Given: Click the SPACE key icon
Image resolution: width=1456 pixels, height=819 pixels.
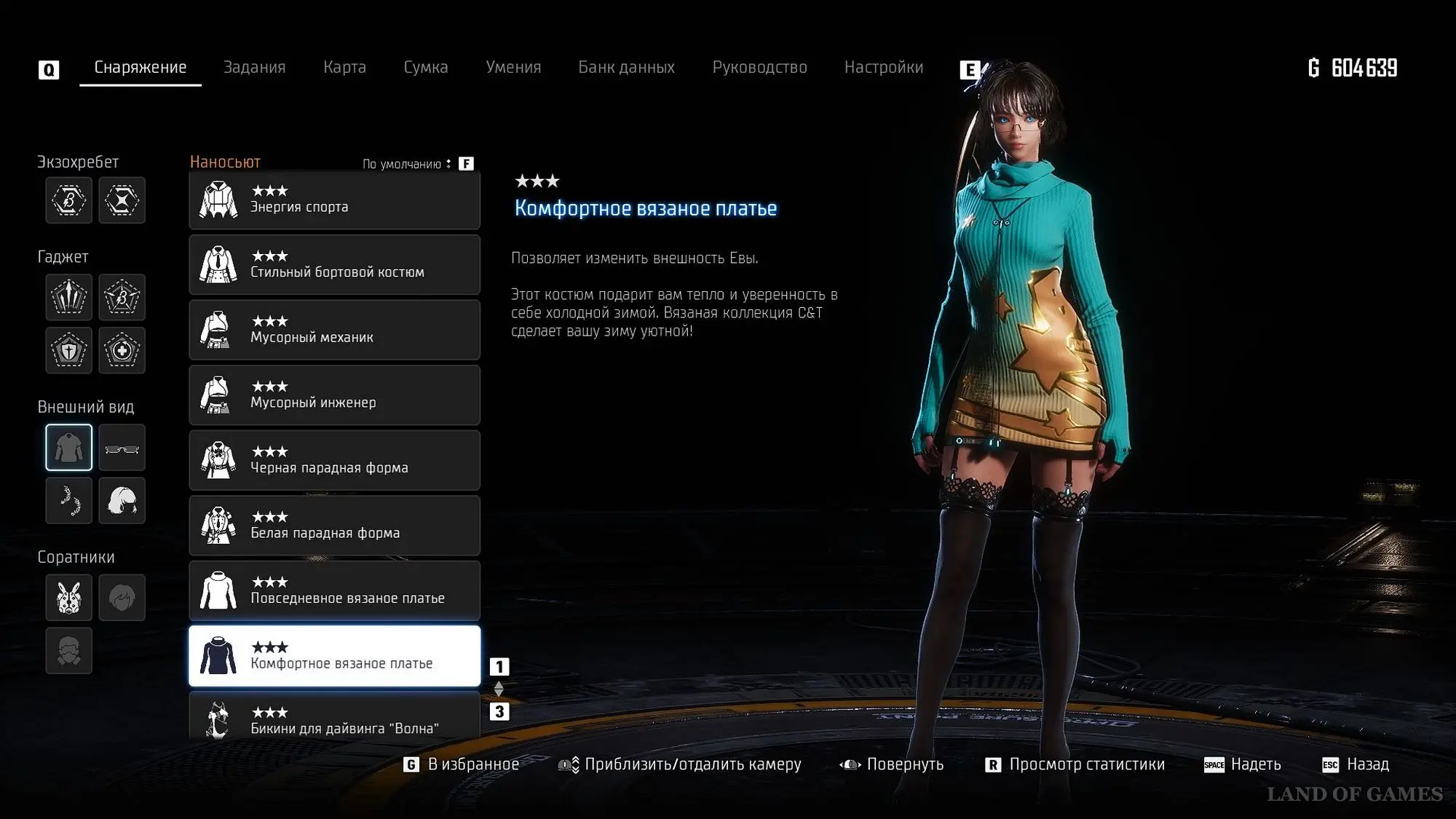Looking at the screenshot, I should (1214, 764).
